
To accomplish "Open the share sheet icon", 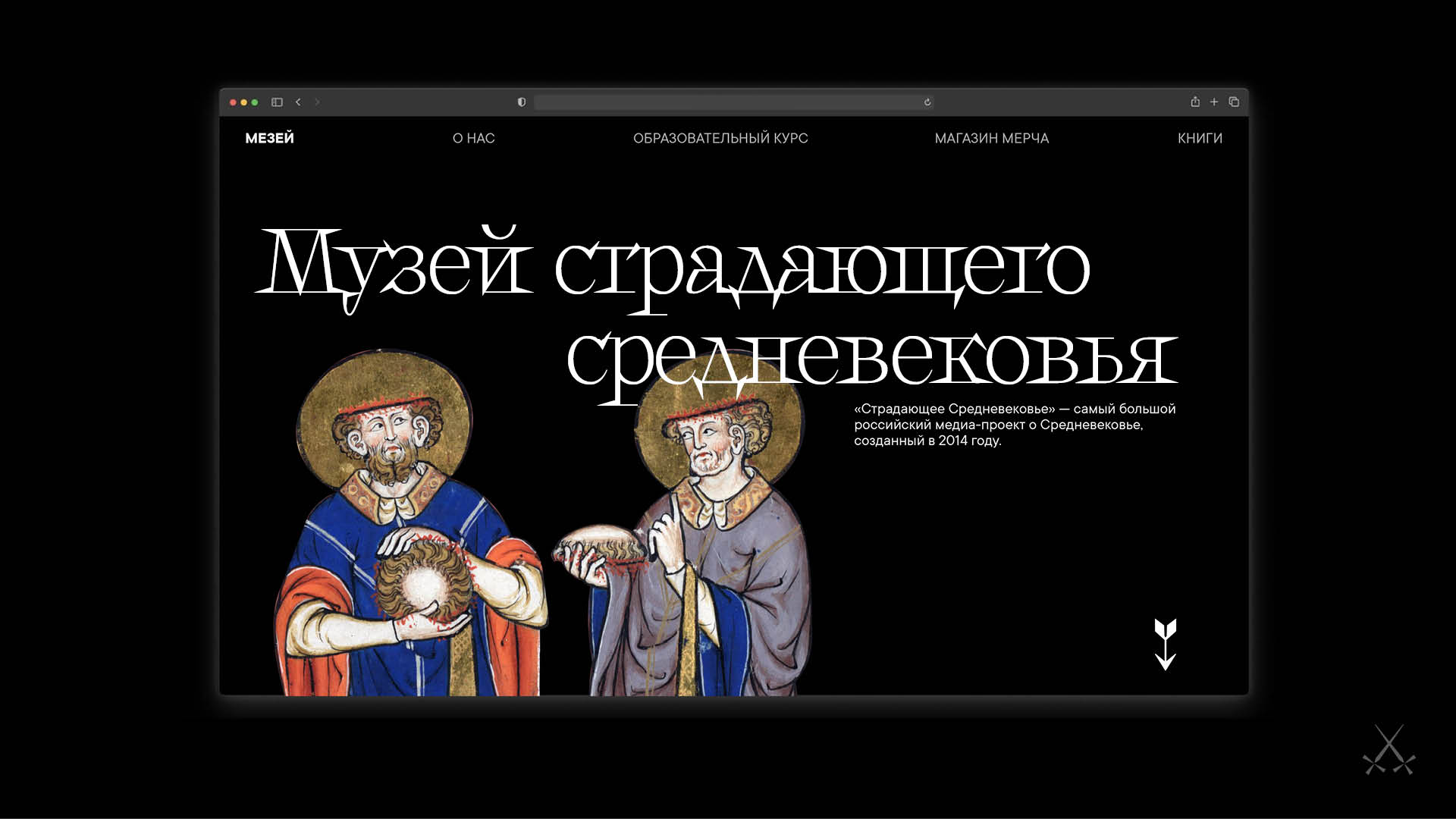I will coord(1195,102).
